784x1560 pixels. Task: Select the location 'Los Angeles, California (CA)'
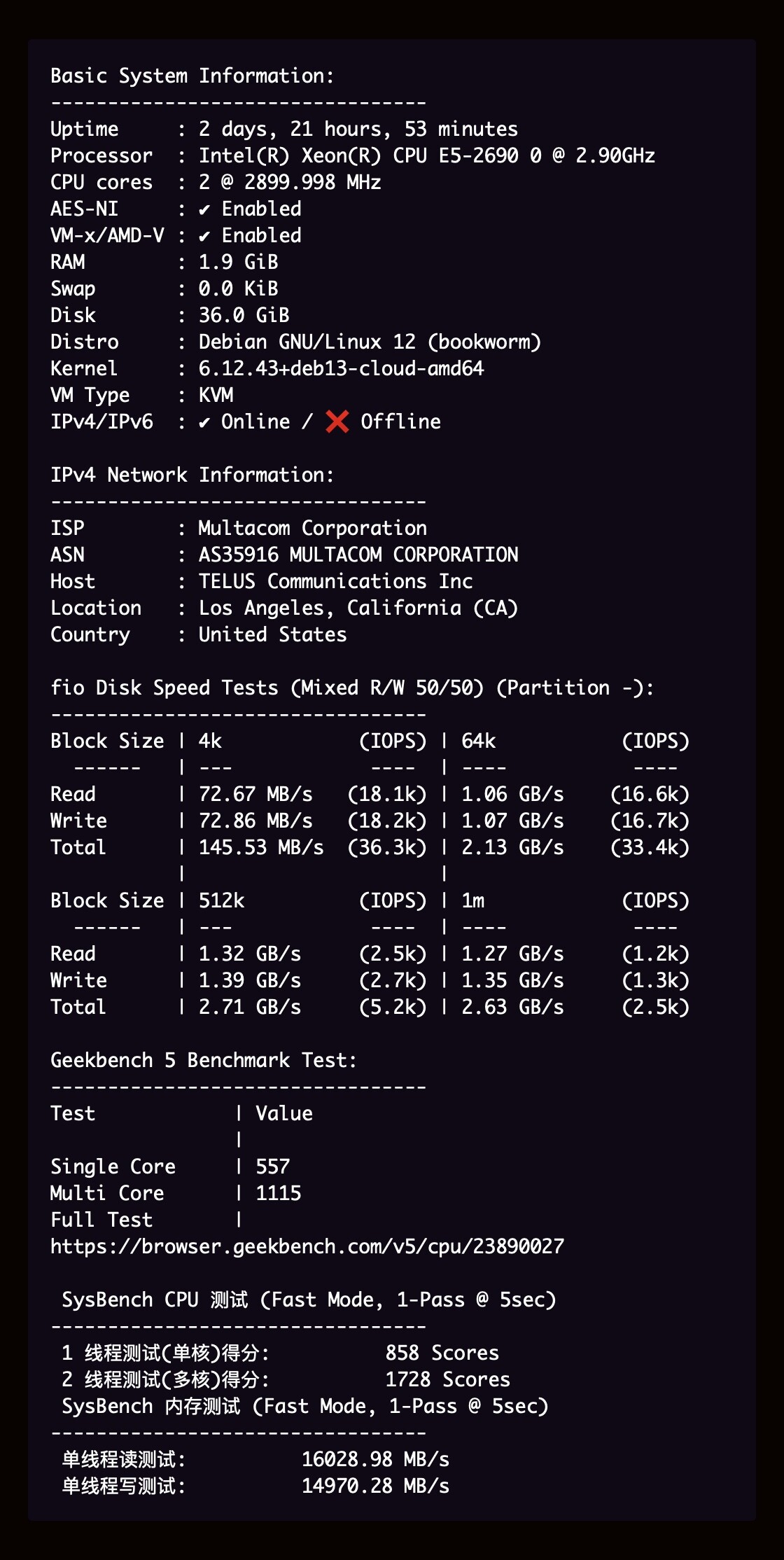(x=358, y=608)
